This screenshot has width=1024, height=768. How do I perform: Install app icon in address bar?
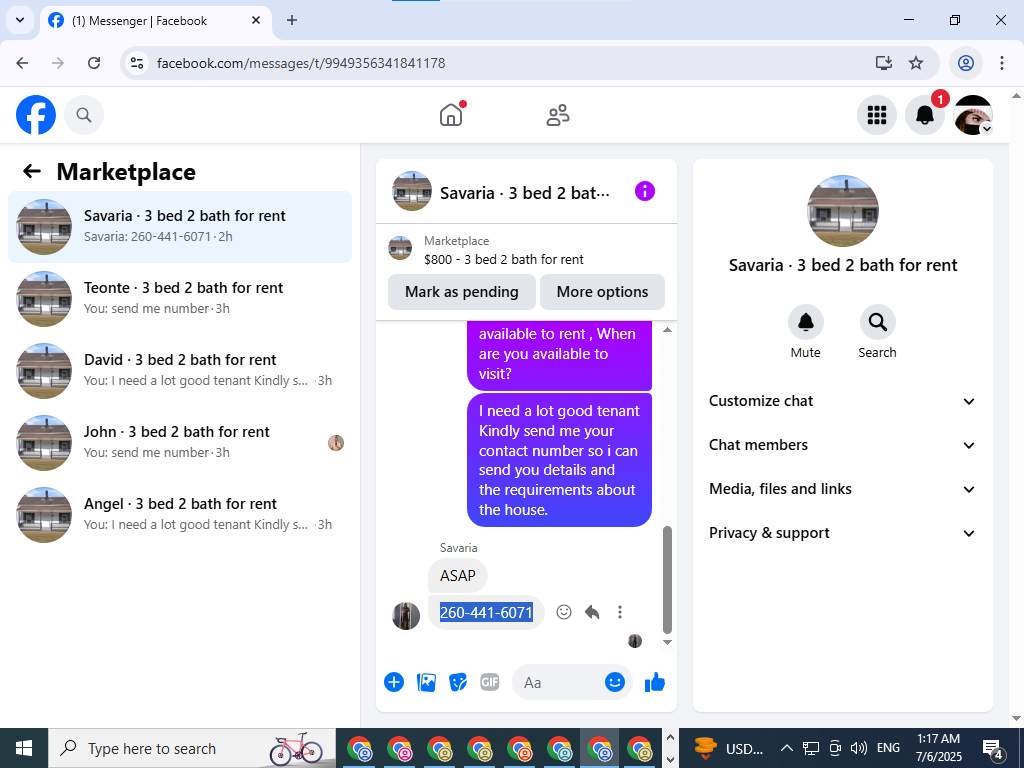(x=884, y=63)
